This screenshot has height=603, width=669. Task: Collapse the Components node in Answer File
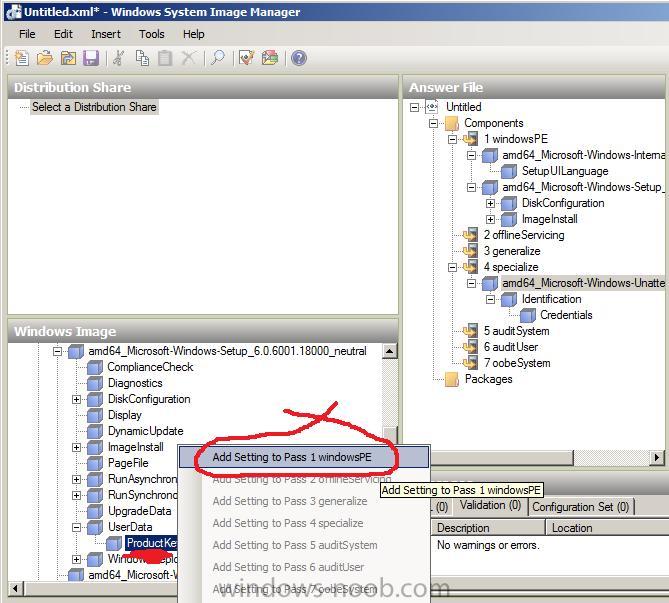433,123
